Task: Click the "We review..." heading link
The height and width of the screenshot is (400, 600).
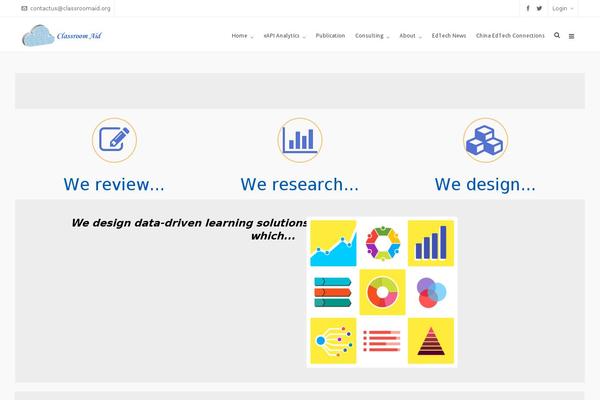Action: (x=114, y=184)
